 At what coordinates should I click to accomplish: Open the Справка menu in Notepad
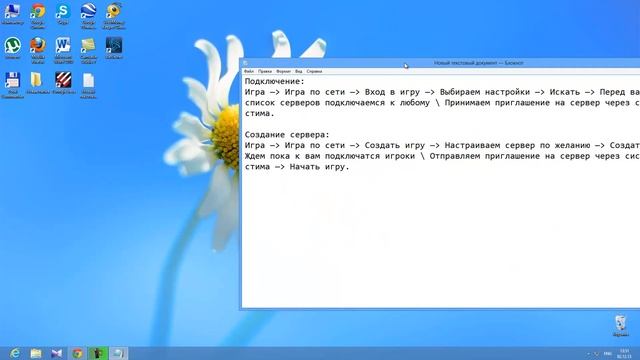[314, 71]
